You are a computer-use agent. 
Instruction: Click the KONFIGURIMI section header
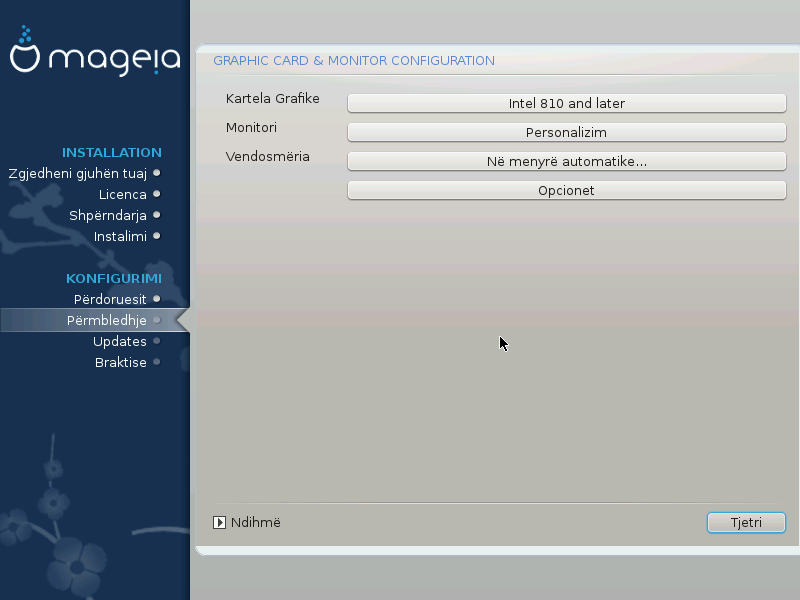[113, 278]
